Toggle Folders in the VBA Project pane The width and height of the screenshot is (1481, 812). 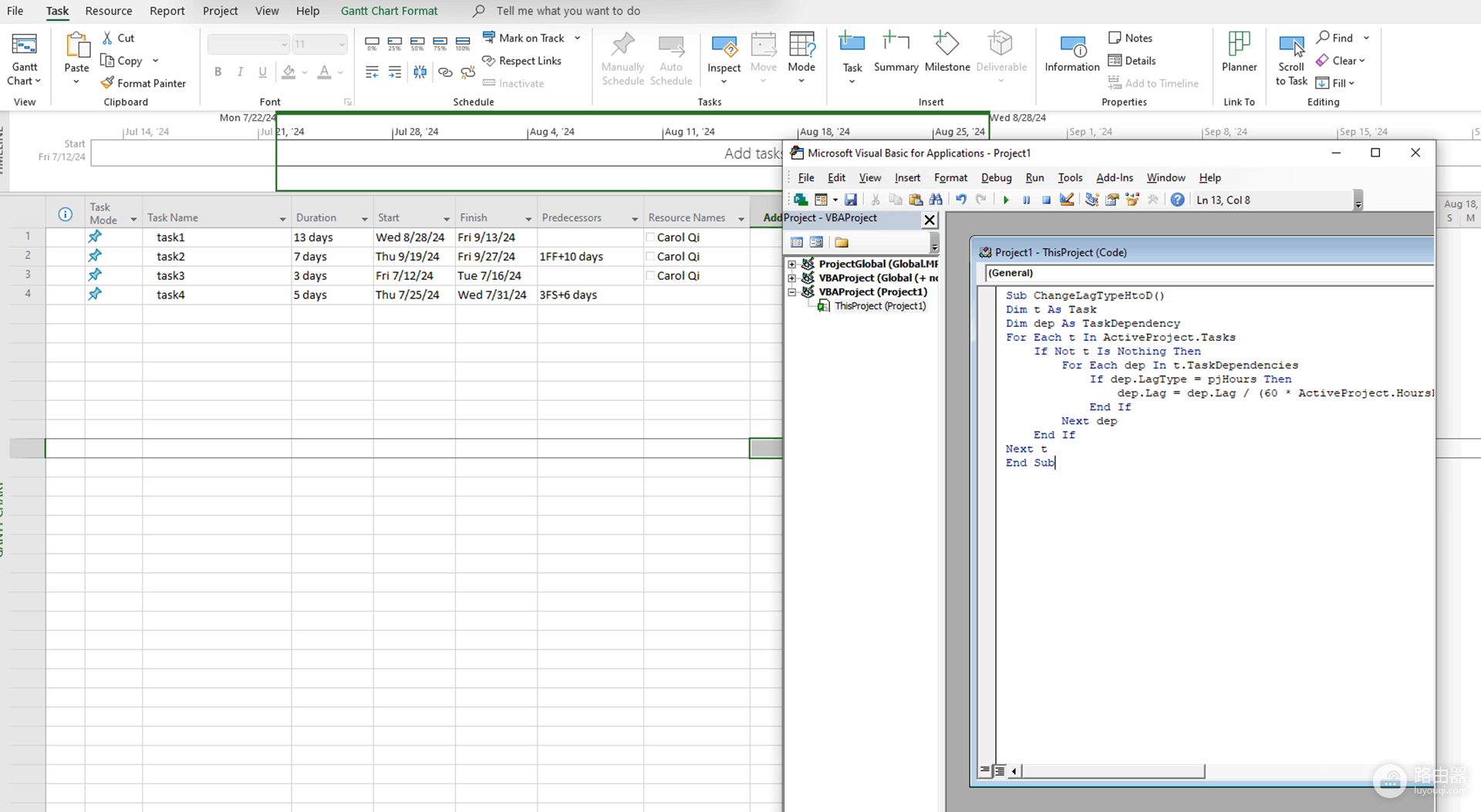click(842, 242)
